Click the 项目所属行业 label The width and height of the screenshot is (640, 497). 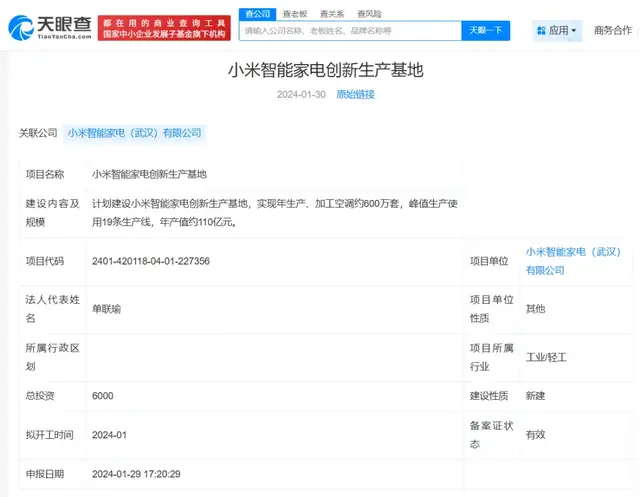(x=491, y=357)
